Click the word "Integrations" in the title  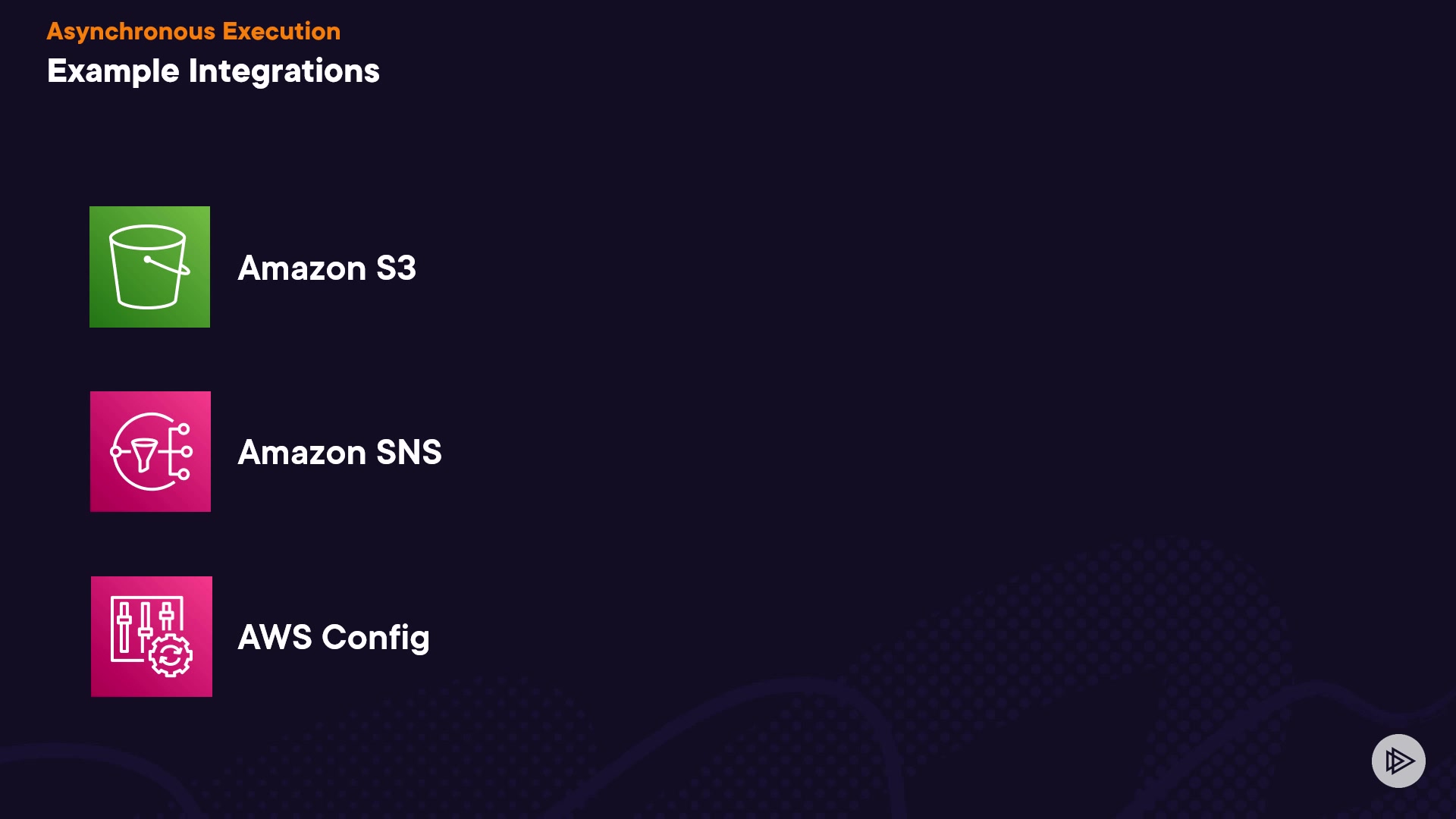point(284,71)
